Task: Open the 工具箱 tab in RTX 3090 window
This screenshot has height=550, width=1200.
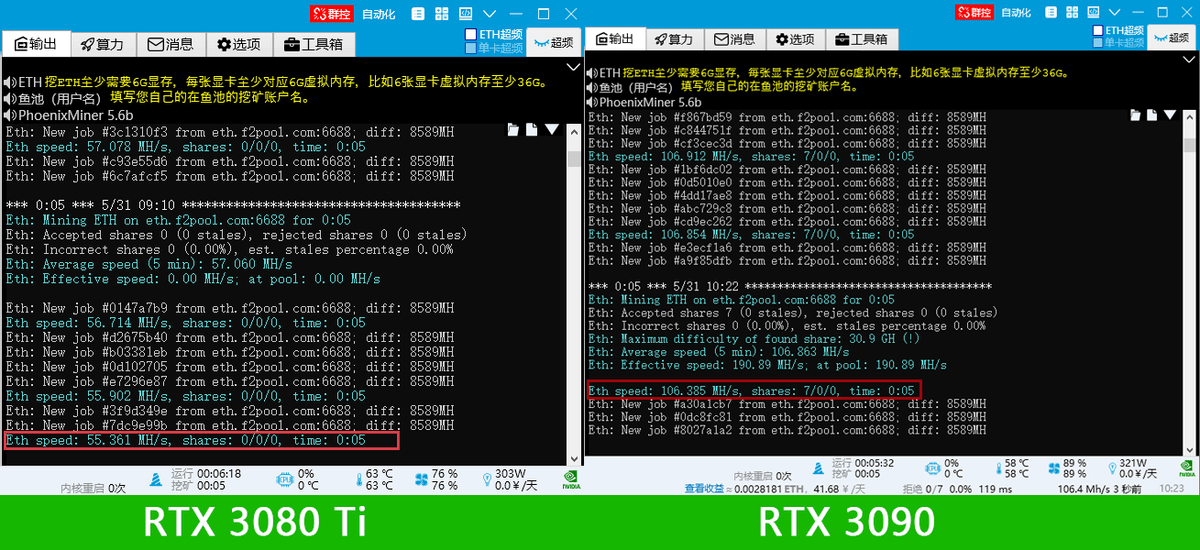Action: (x=861, y=39)
